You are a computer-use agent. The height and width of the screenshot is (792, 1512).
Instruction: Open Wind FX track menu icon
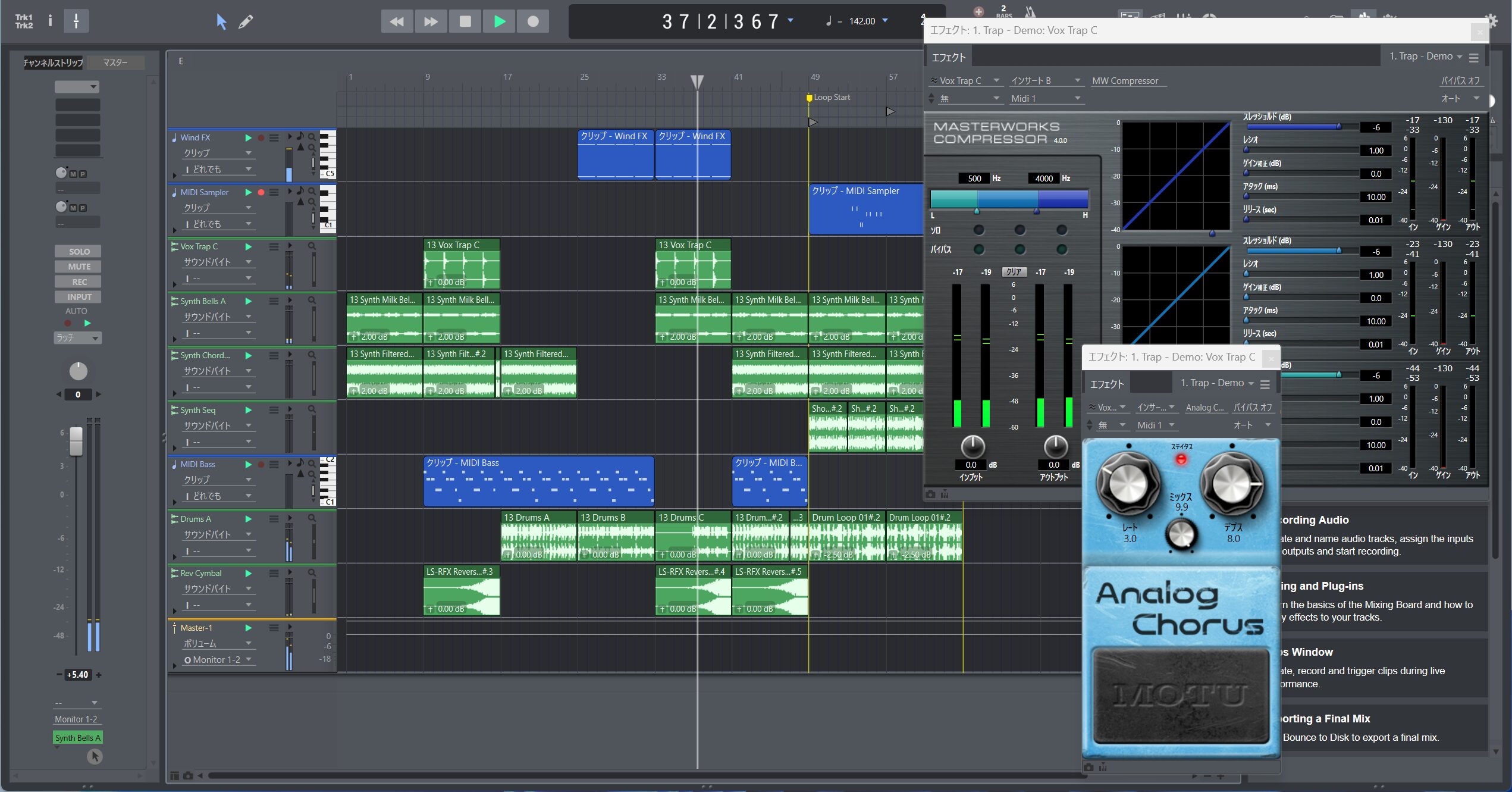point(274,137)
